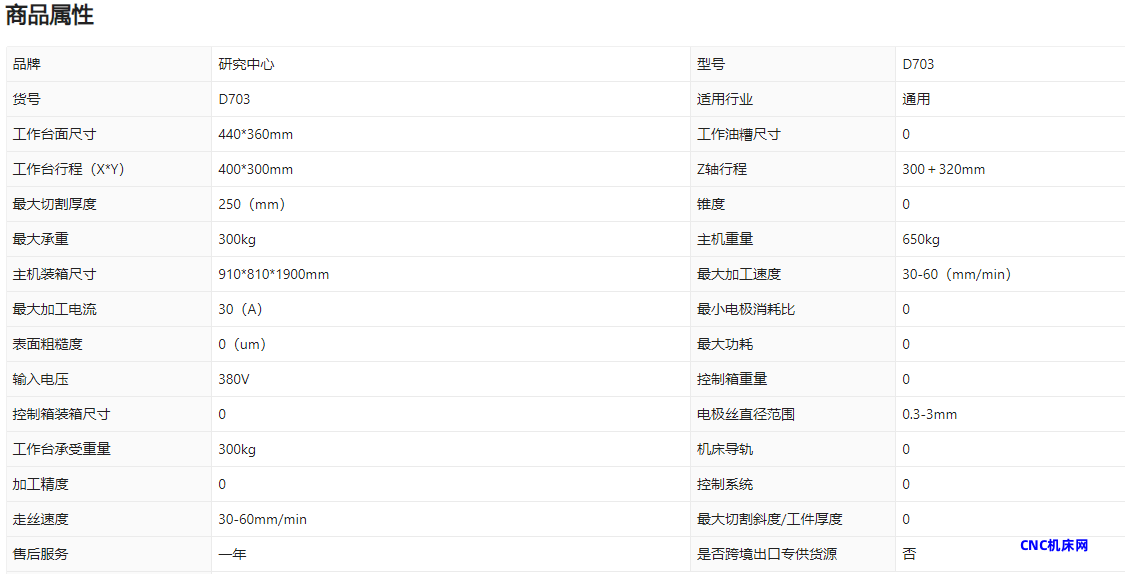
Task: Click the 表面粗糙度 value 0(um)
Action: coord(242,344)
